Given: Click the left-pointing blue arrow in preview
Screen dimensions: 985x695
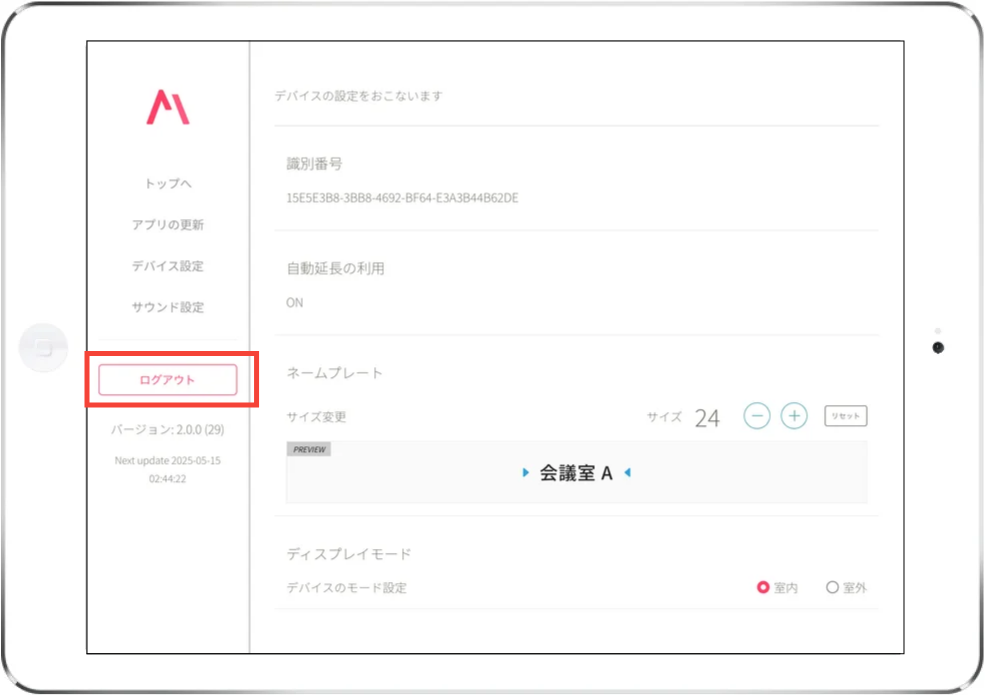Looking at the screenshot, I should [x=627, y=472].
